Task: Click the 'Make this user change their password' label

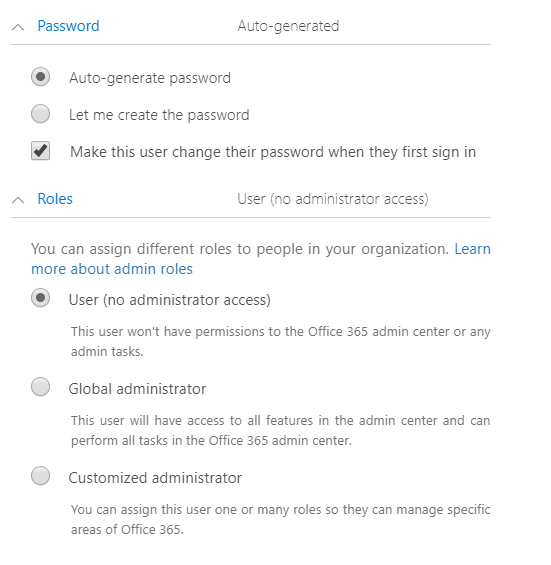Action: pyautogui.click(x=273, y=152)
